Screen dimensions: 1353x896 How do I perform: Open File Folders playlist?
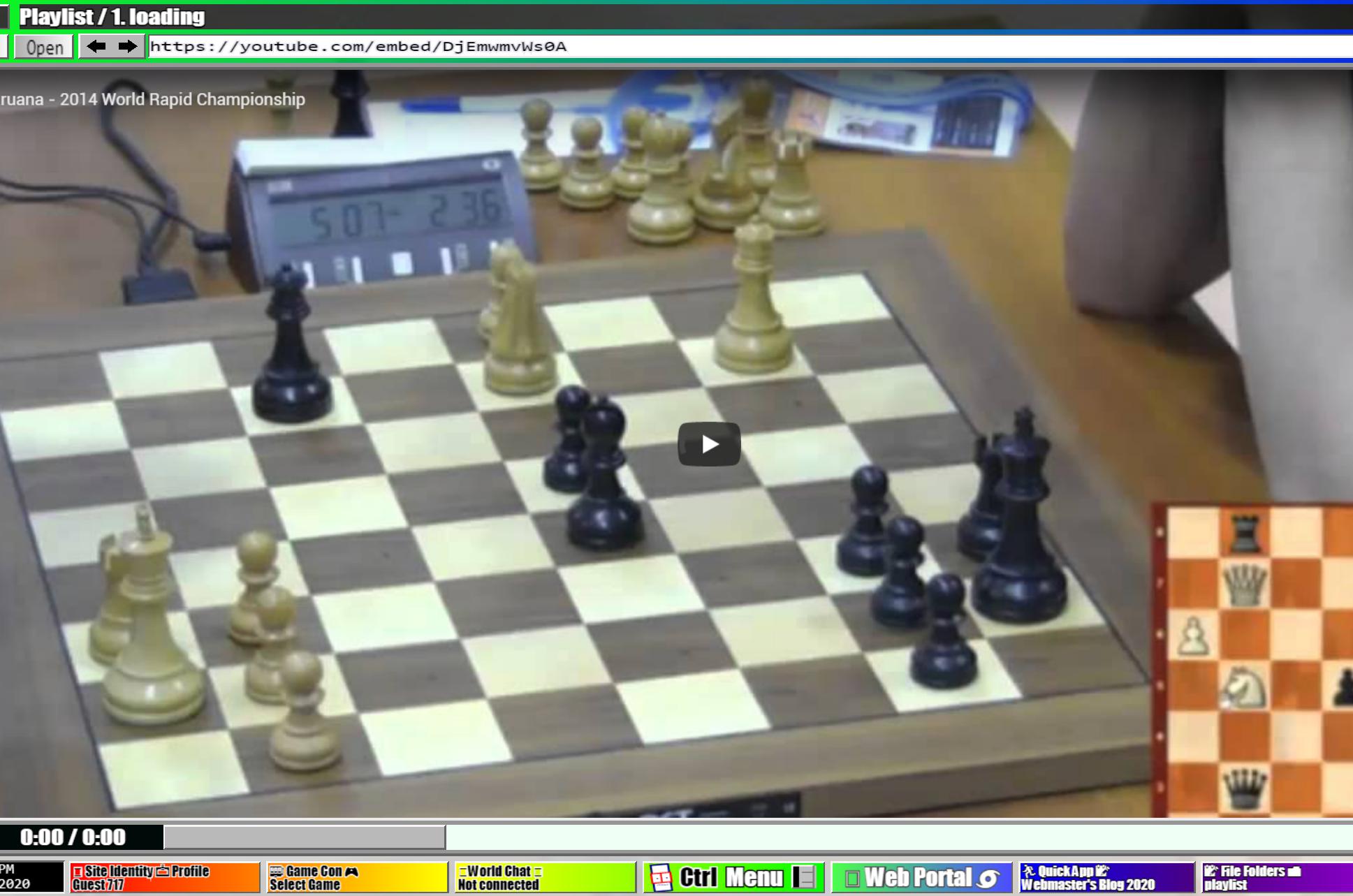pos(1278,878)
